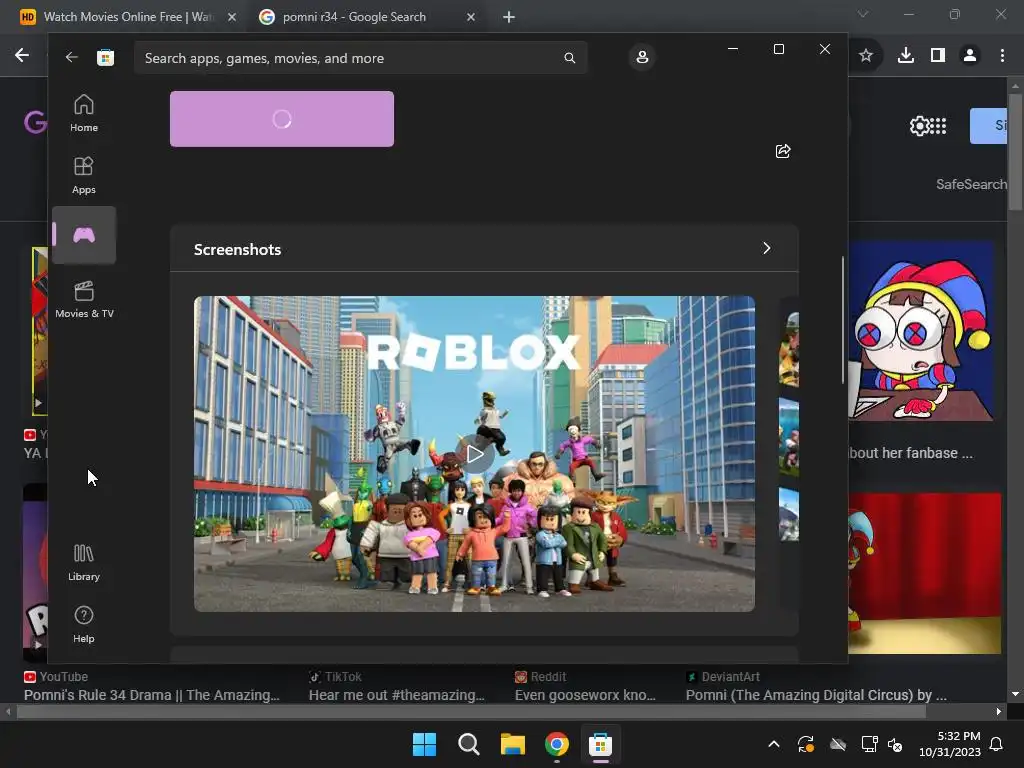Focus the Store search field

tap(360, 58)
